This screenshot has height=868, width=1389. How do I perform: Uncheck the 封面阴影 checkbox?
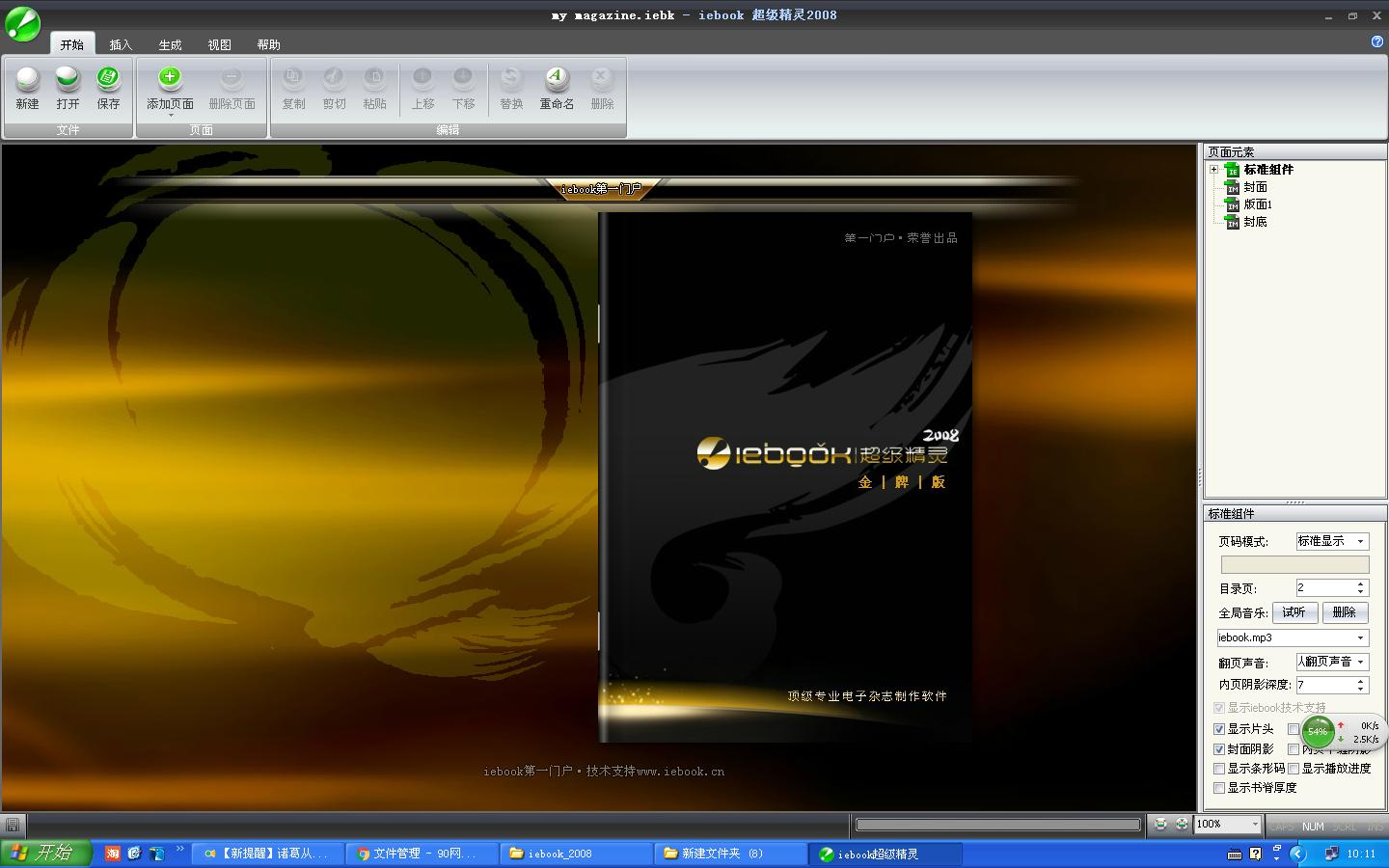[1219, 749]
